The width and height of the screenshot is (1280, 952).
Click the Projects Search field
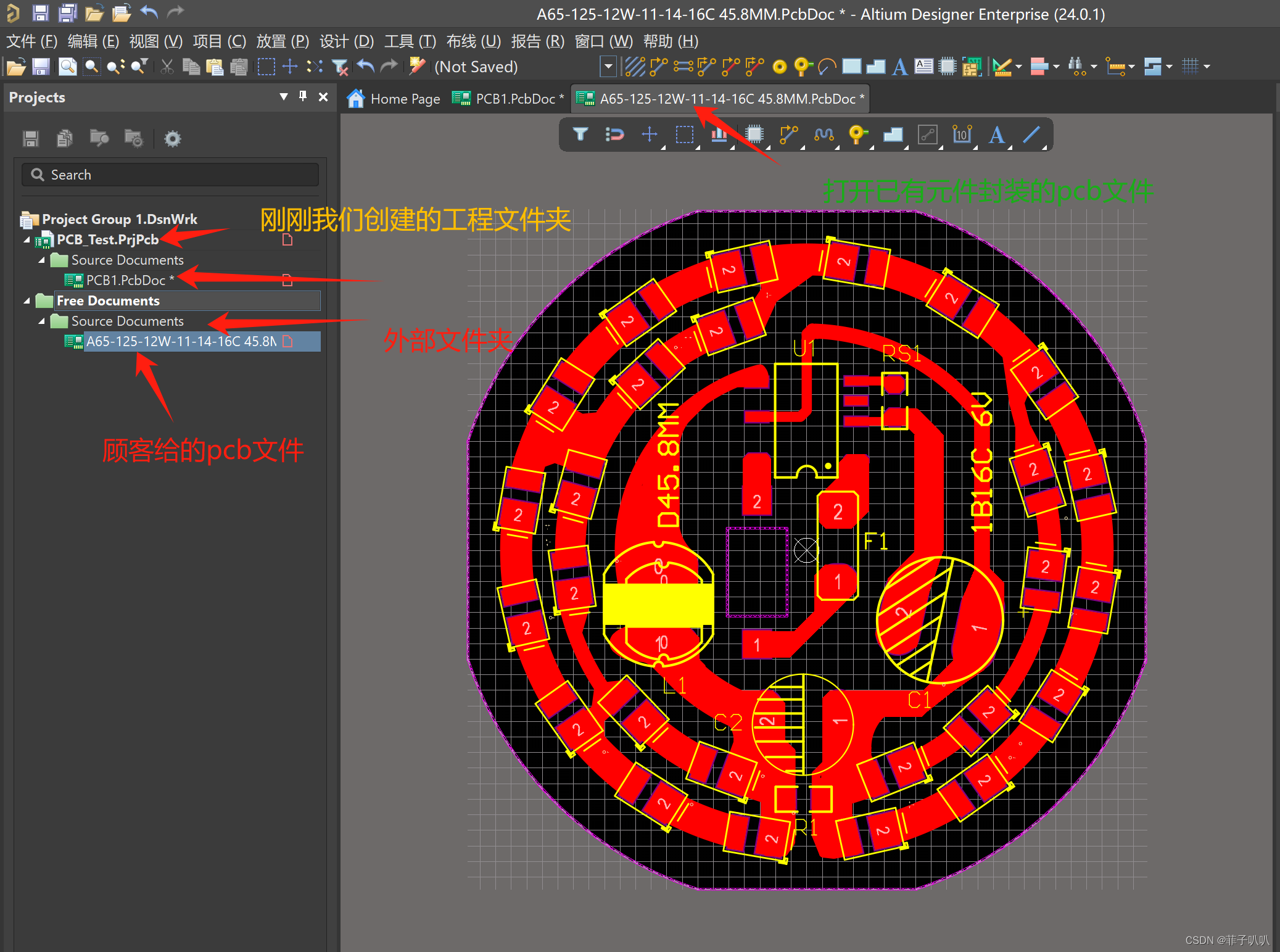(x=170, y=175)
